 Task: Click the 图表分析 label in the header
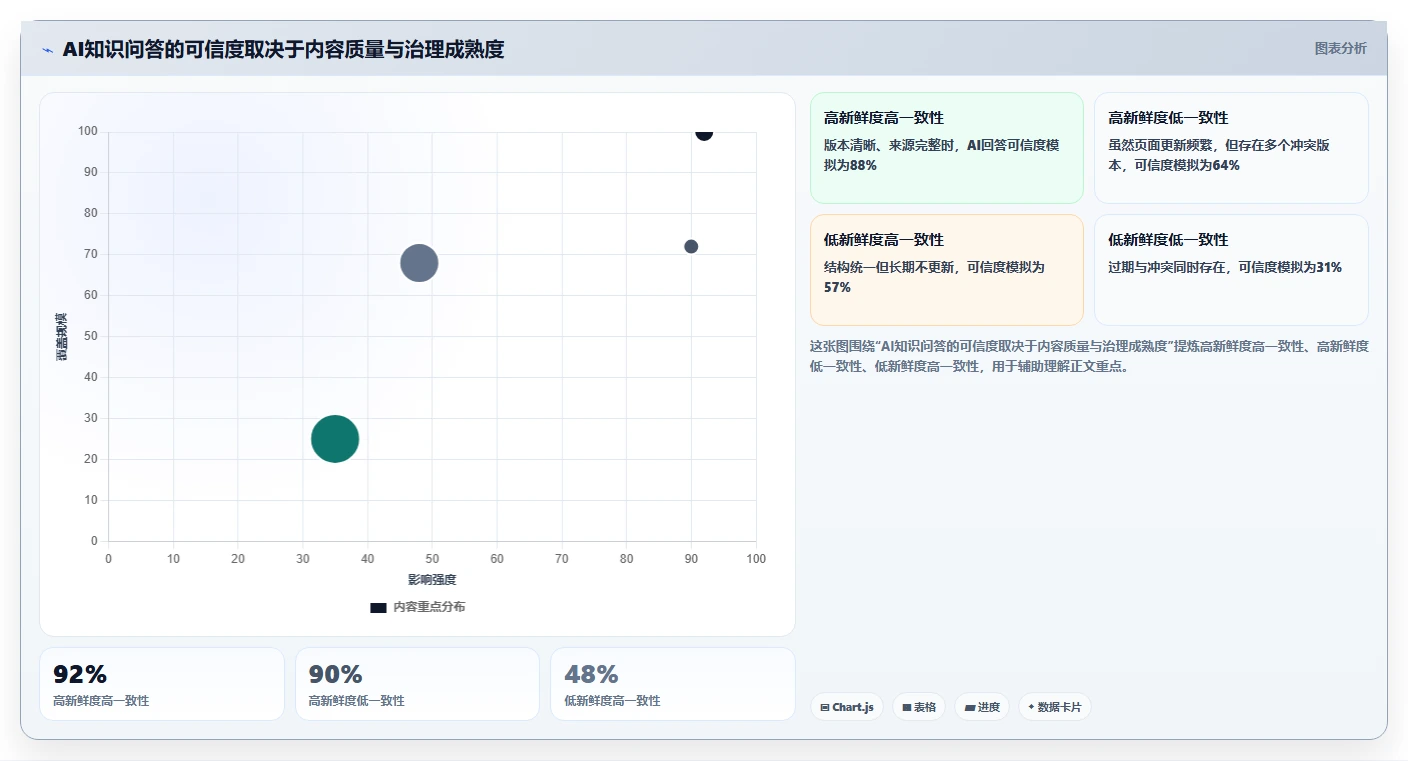pyautogui.click(x=1340, y=48)
